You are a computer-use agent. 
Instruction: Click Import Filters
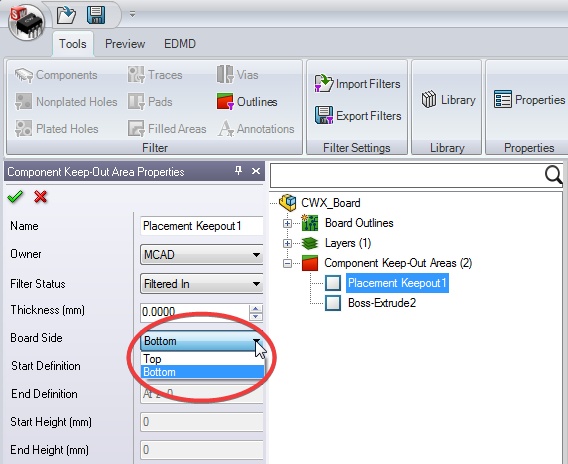[x=357, y=84]
